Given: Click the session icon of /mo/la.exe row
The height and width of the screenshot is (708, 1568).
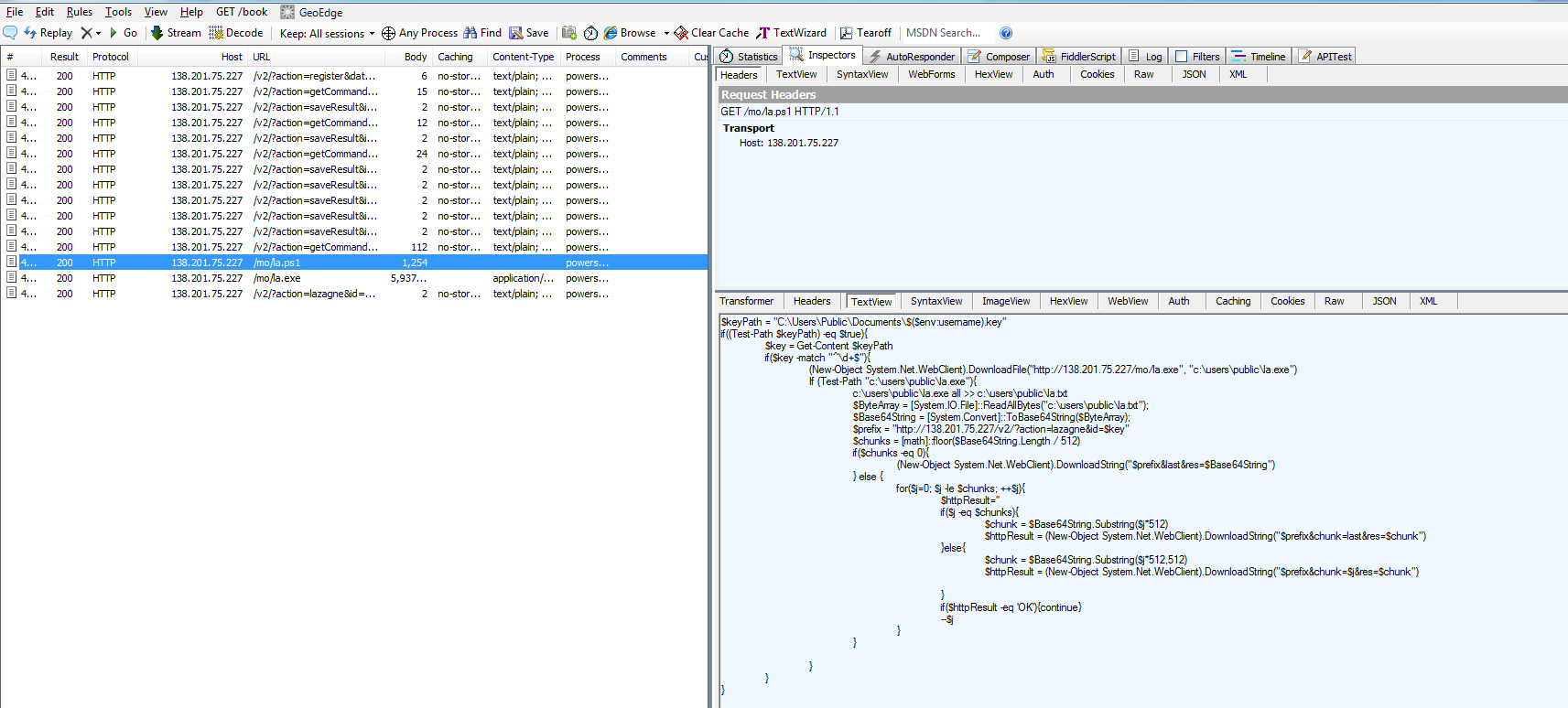Looking at the screenshot, I should click(x=12, y=278).
